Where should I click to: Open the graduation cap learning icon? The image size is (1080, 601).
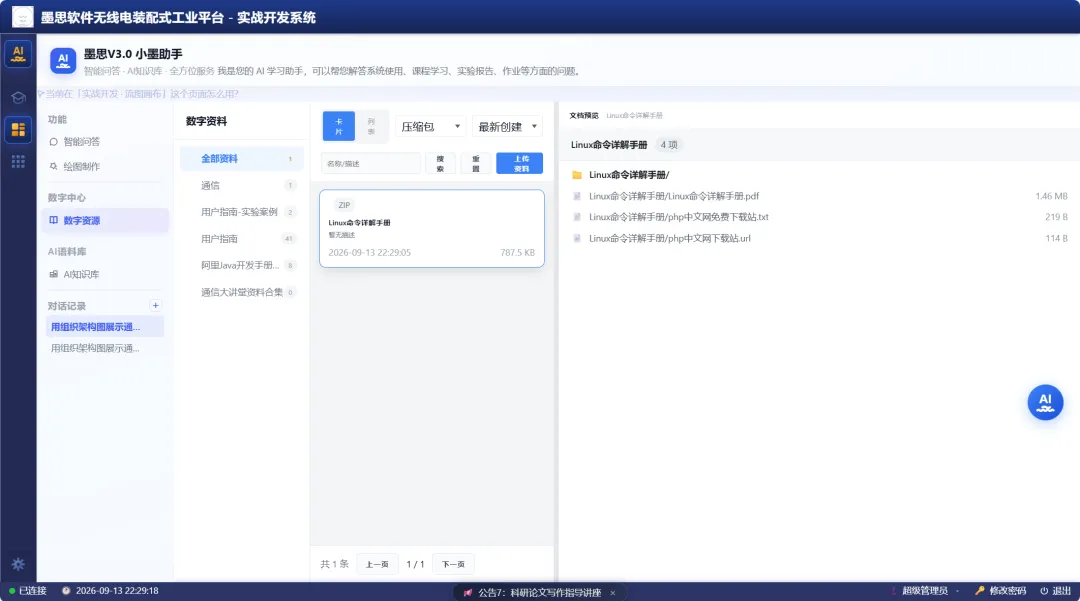[18, 97]
